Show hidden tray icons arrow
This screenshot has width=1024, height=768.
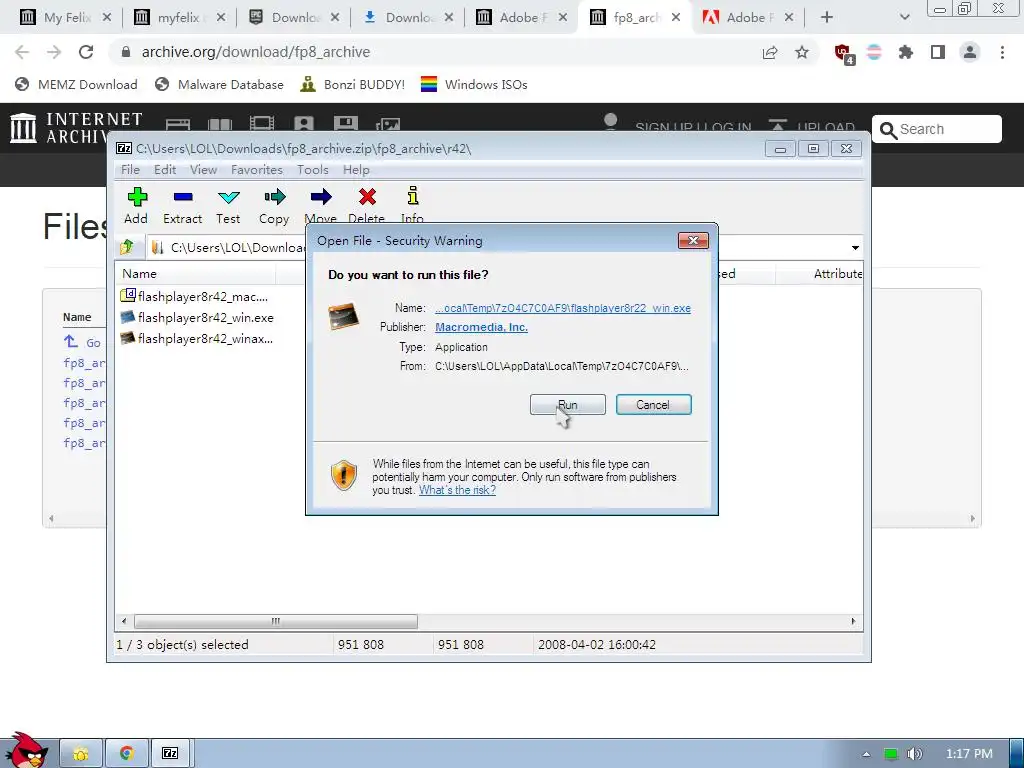click(867, 754)
